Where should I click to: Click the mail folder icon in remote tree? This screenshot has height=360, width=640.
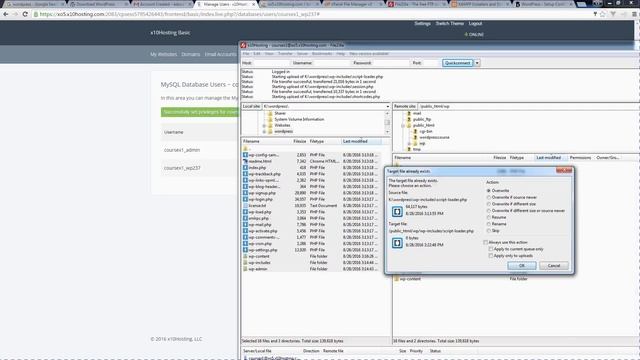(409, 113)
